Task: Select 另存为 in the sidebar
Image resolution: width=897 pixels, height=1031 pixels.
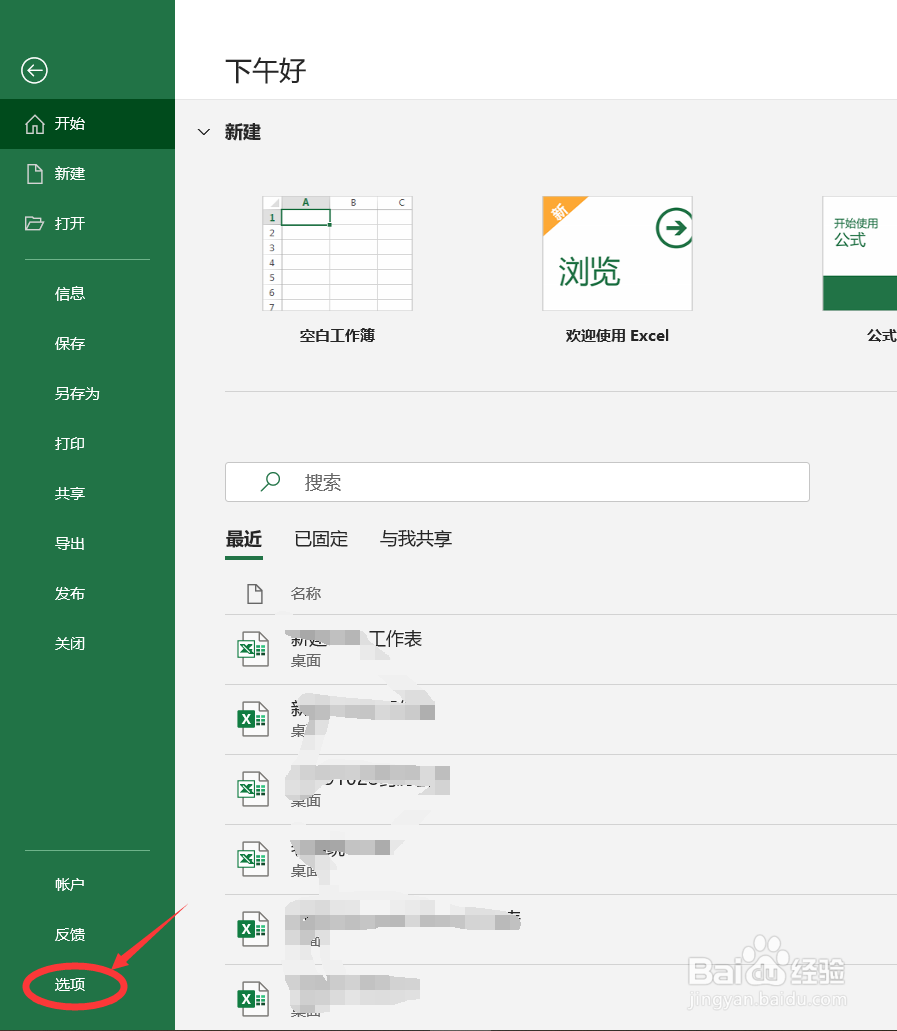Action: pyautogui.click(x=70, y=393)
